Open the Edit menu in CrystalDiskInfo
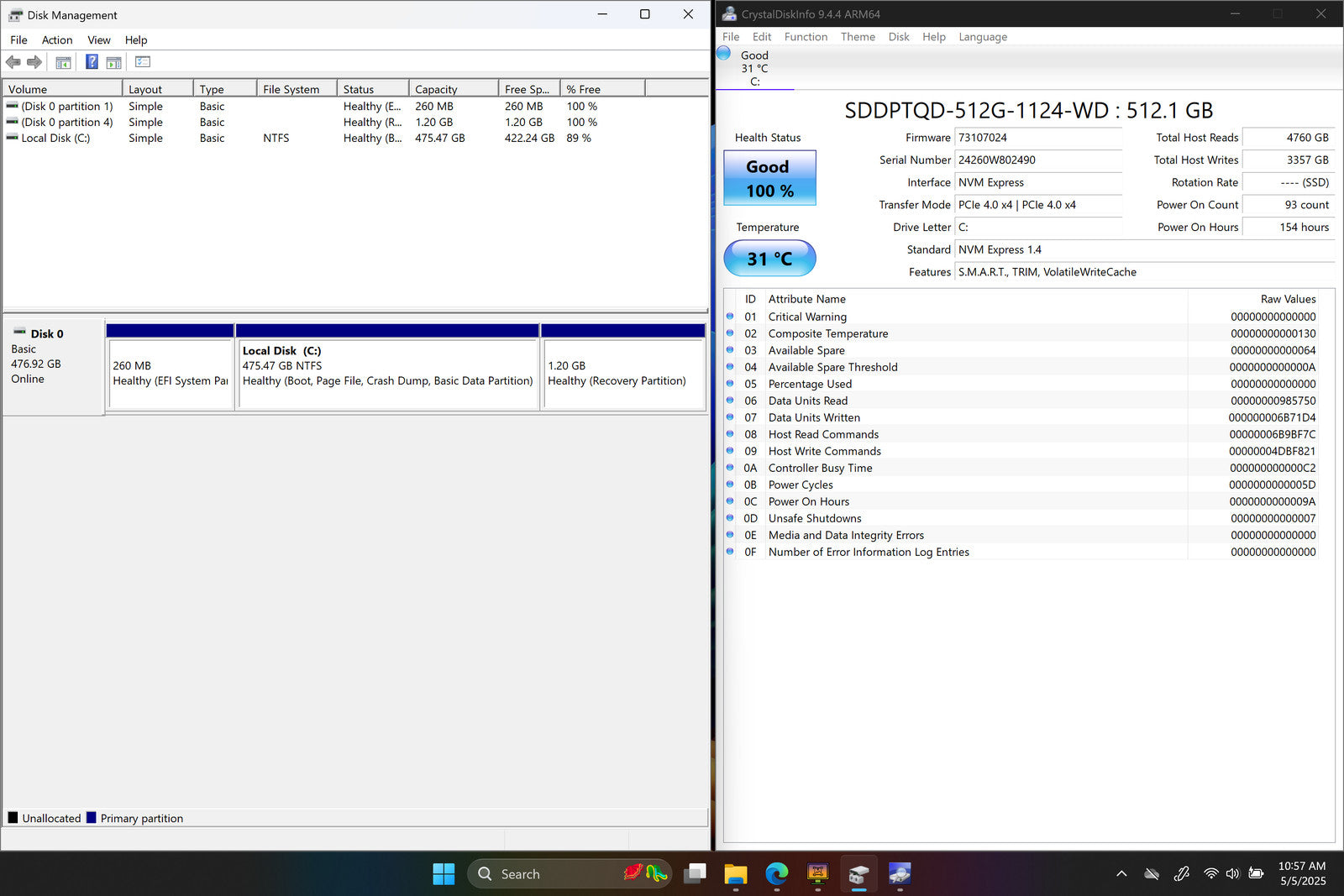 762,37
